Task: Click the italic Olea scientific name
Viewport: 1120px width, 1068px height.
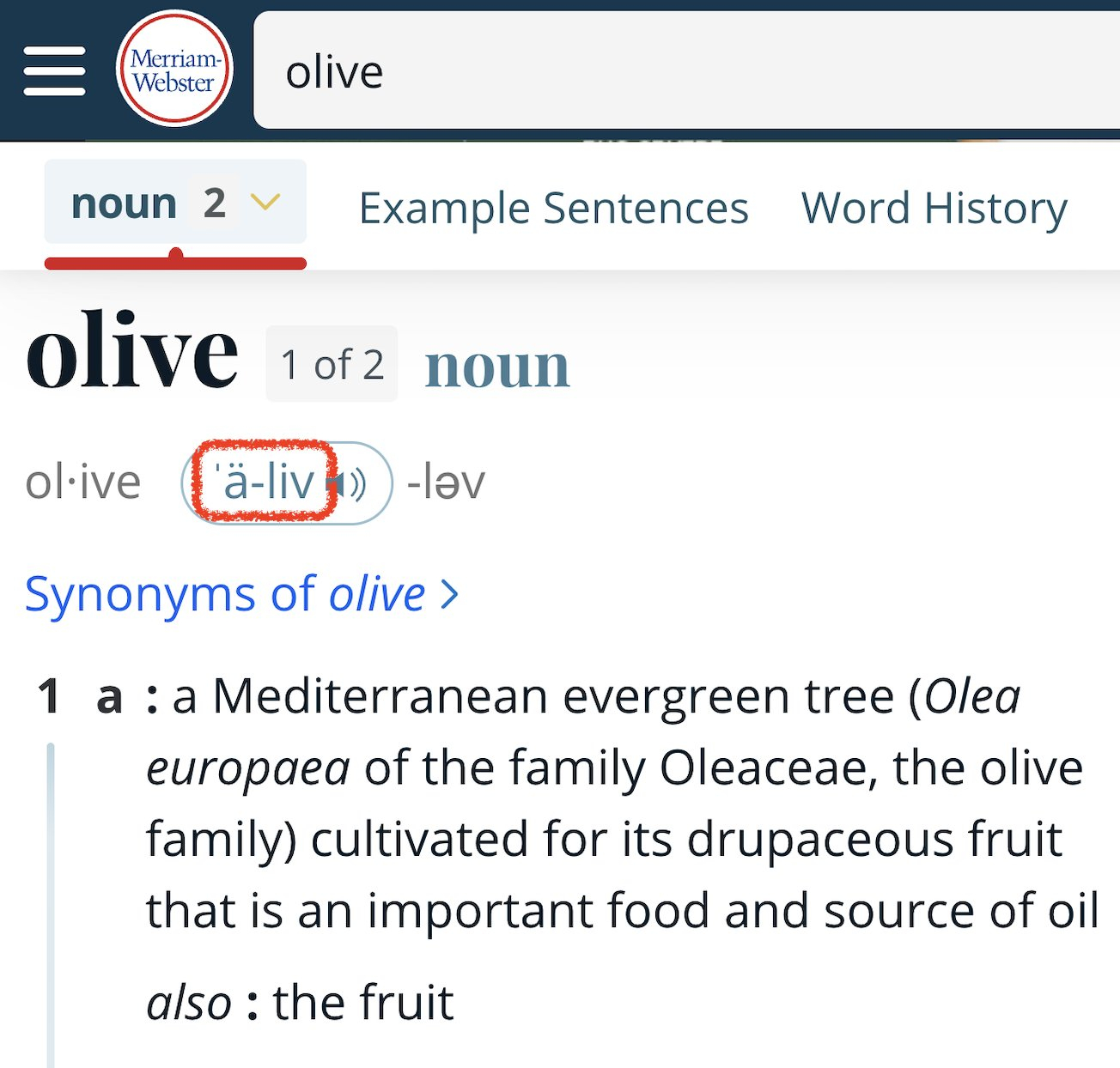Action: pyautogui.click(x=972, y=695)
